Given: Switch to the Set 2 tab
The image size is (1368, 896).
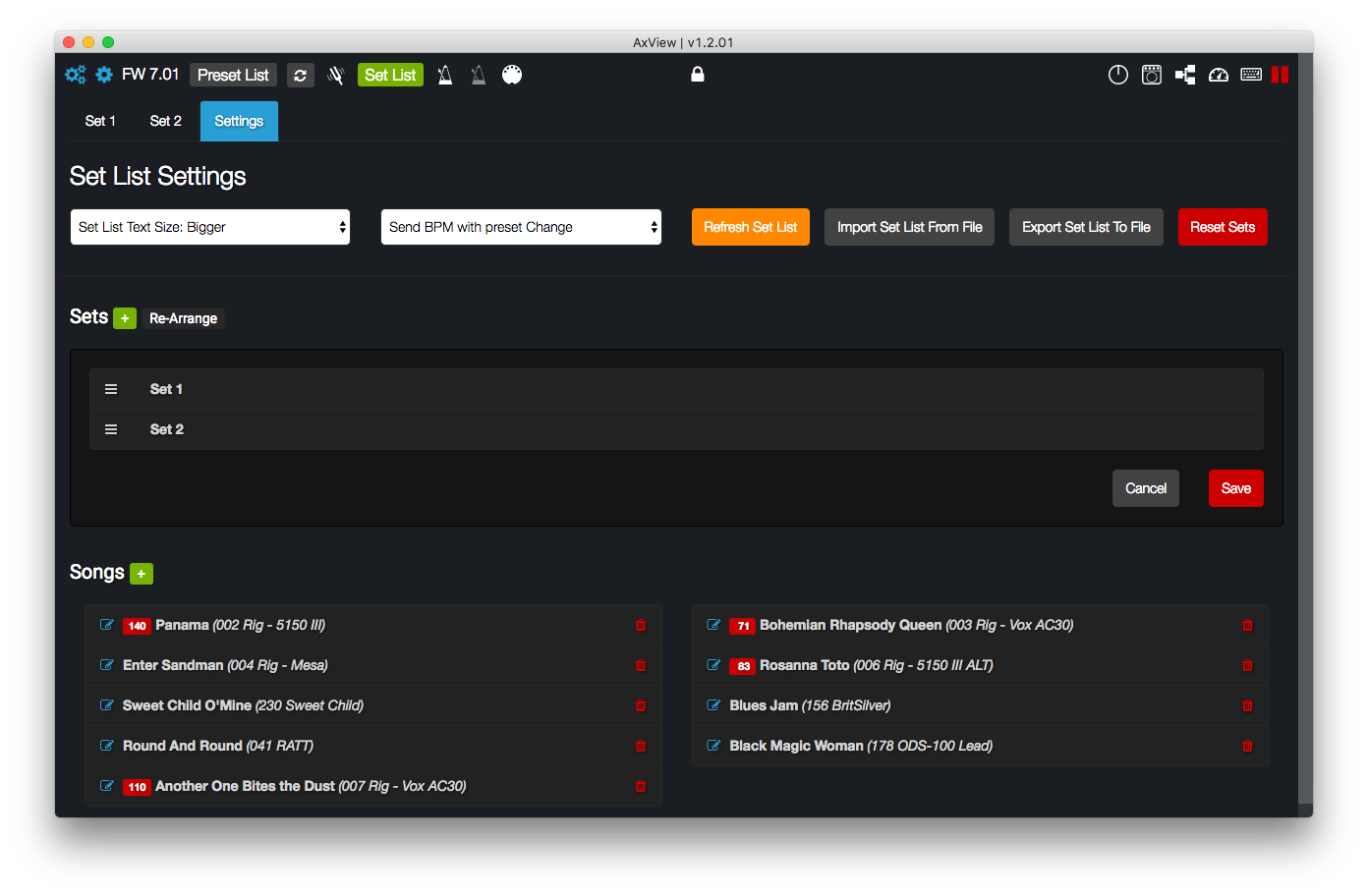Looking at the screenshot, I should pos(165,121).
